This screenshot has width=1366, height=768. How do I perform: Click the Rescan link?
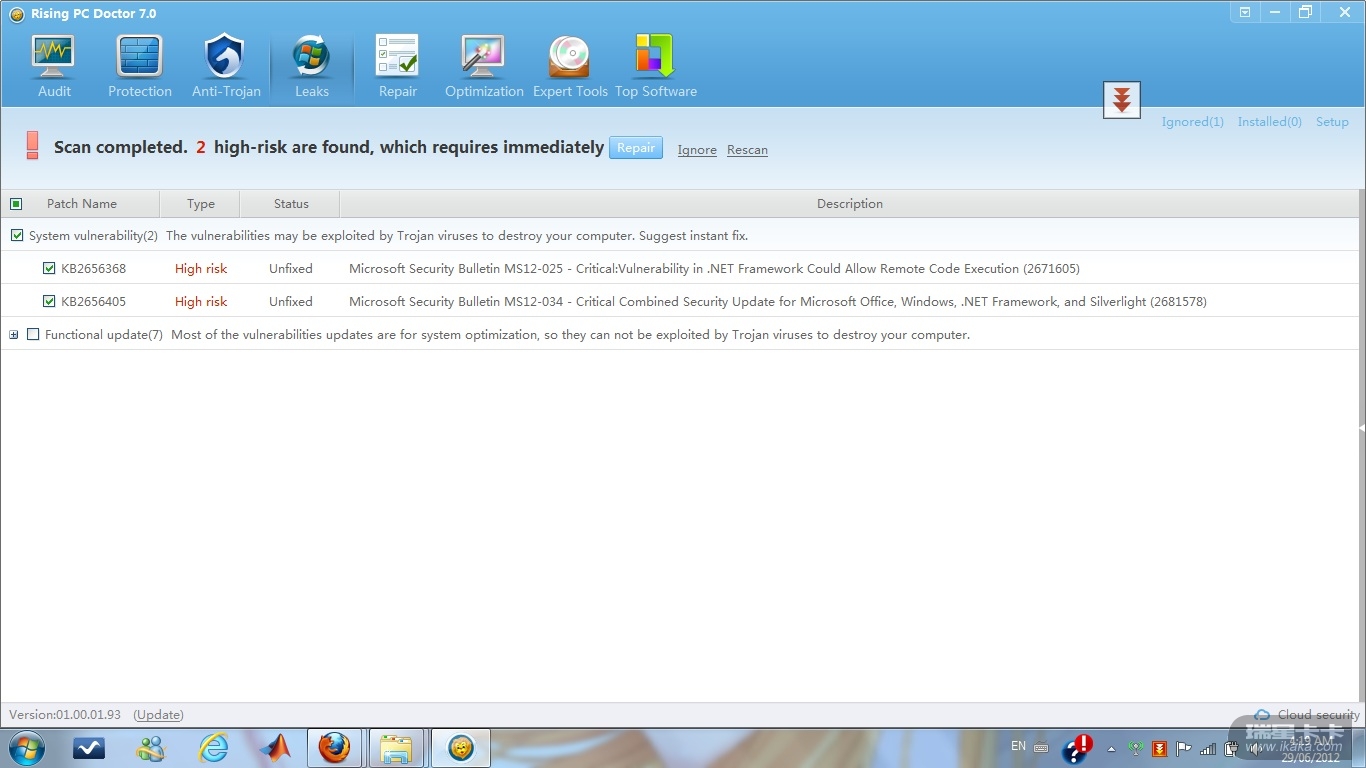tap(747, 150)
